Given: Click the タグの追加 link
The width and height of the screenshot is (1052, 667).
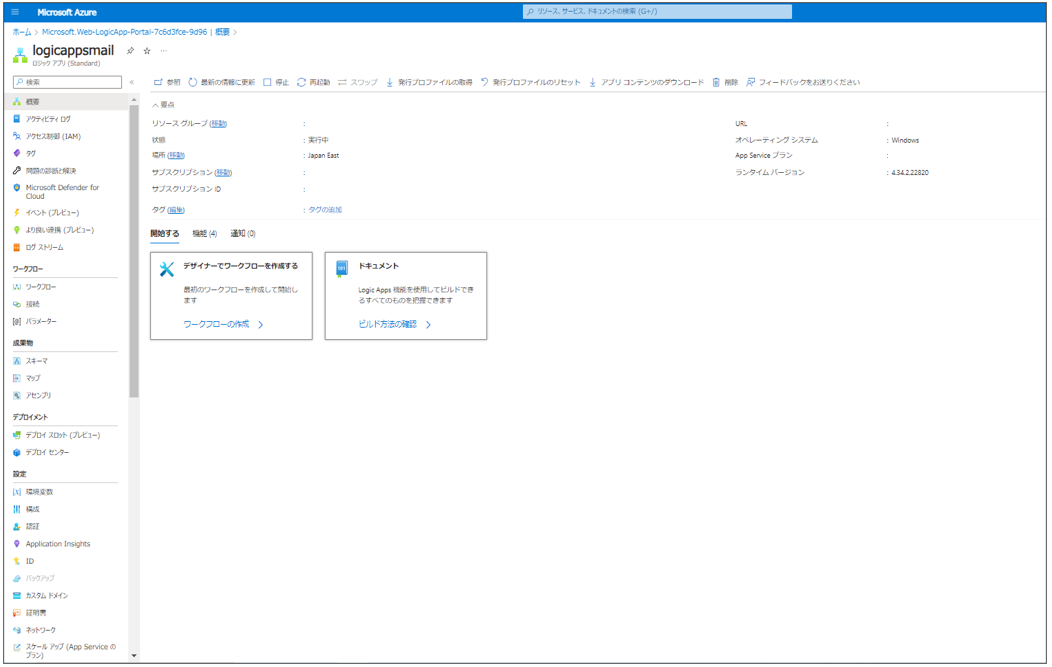Looking at the screenshot, I should (325, 210).
